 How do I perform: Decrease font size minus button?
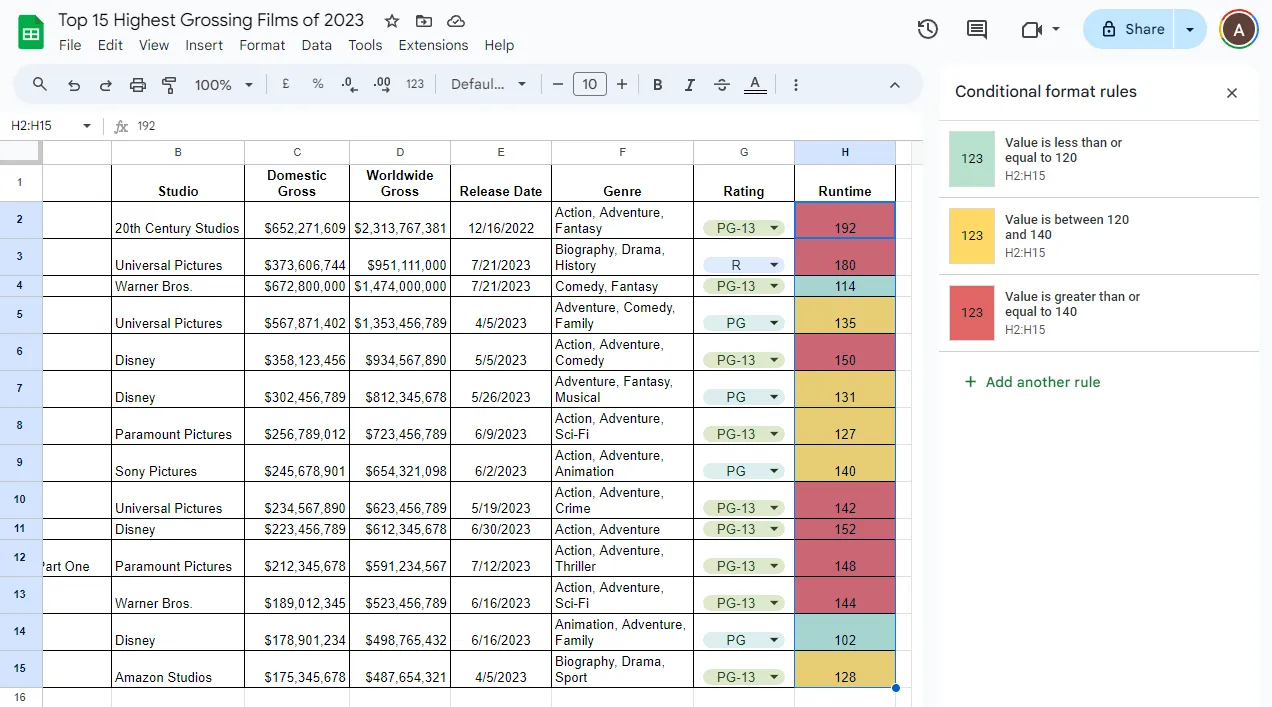[x=558, y=85]
